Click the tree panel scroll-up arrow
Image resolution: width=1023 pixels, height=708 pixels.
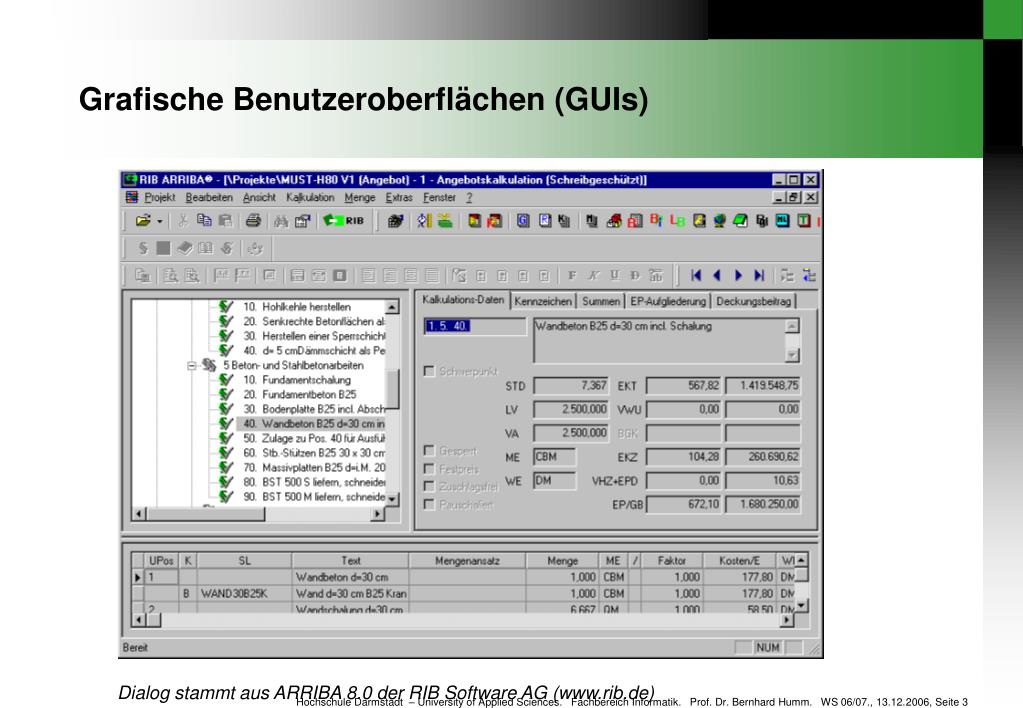(x=392, y=307)
